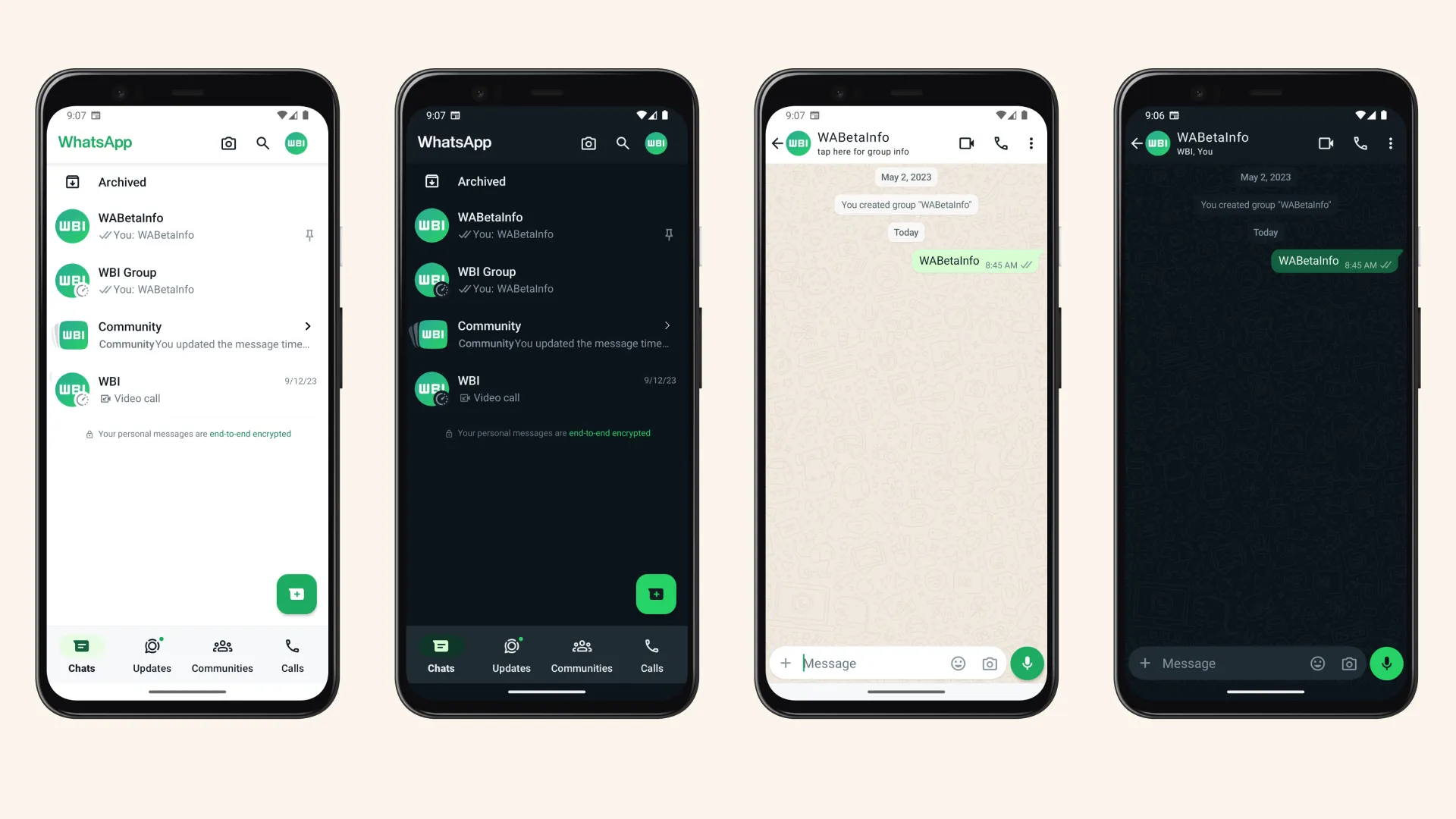
Task: Toggle dark mode in WhatsApp interface
Action: coord(296,143)
